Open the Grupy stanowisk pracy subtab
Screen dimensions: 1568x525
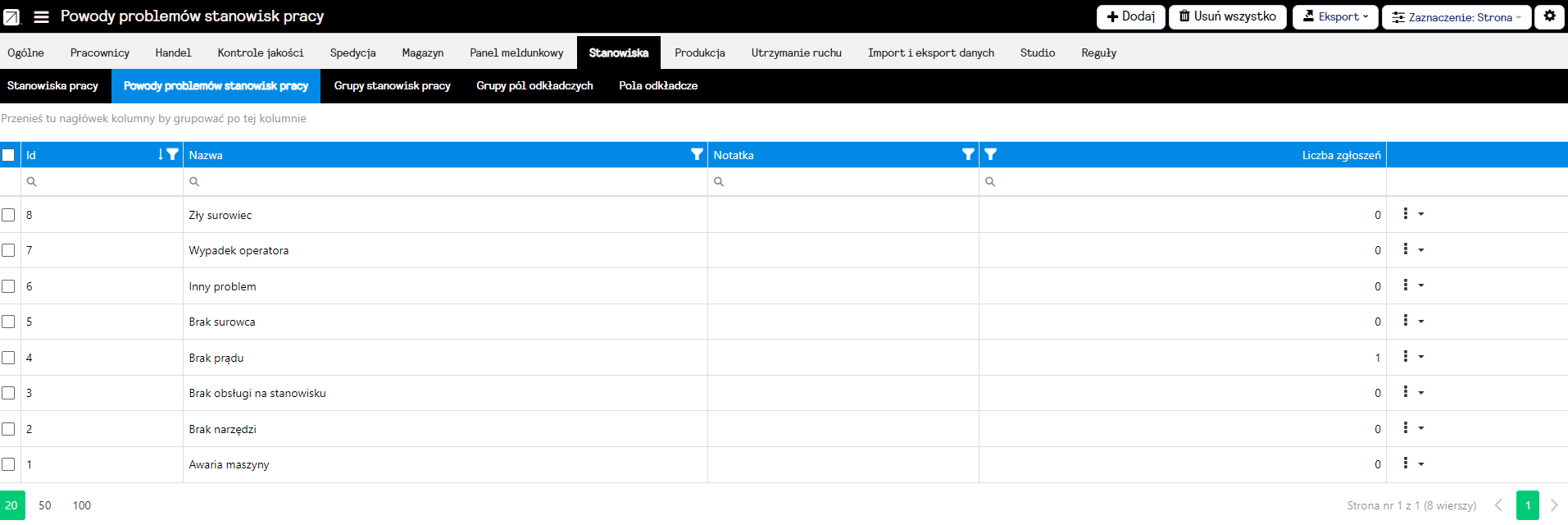(x=392, y=85)
